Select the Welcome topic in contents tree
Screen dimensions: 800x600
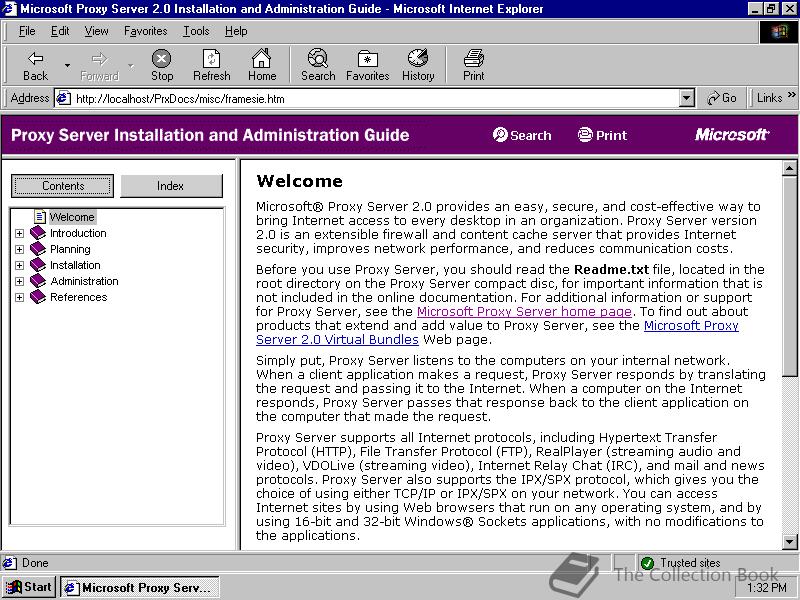pyautogui.click(x=72, y=217)
